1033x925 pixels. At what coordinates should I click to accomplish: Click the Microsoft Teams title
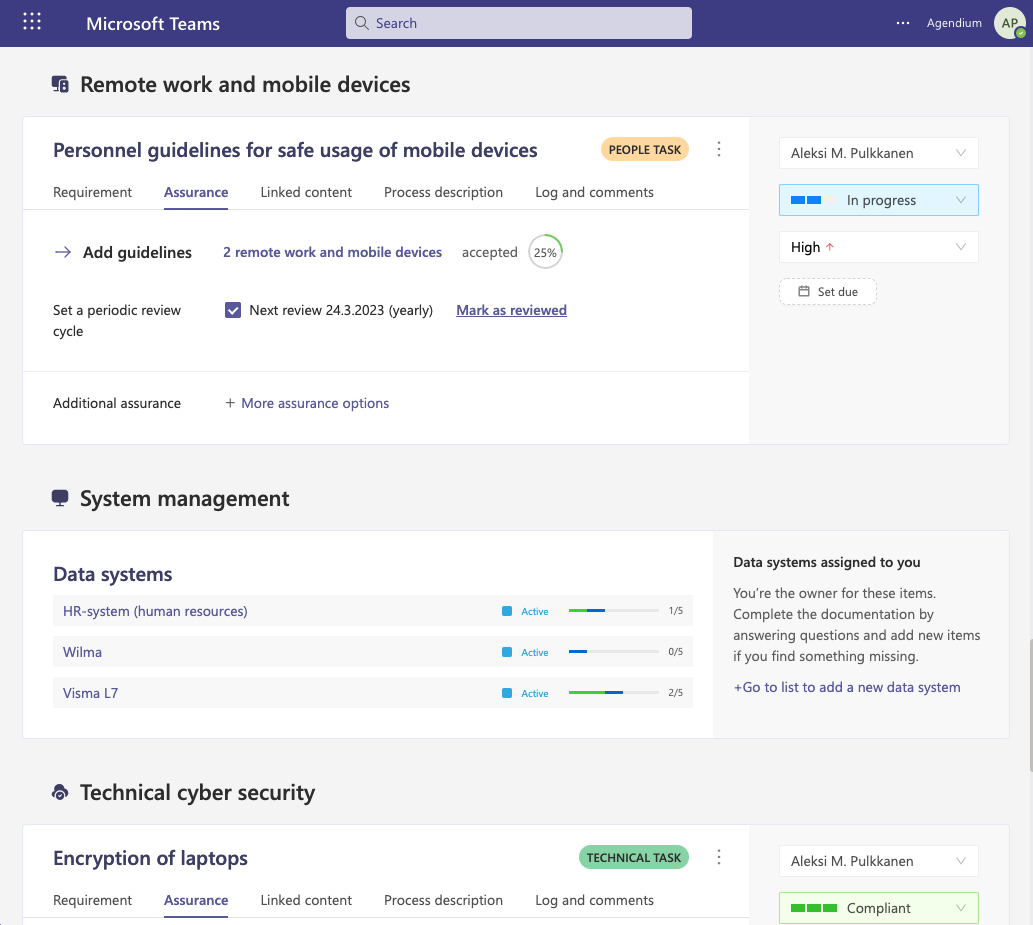tap(153, 24)
